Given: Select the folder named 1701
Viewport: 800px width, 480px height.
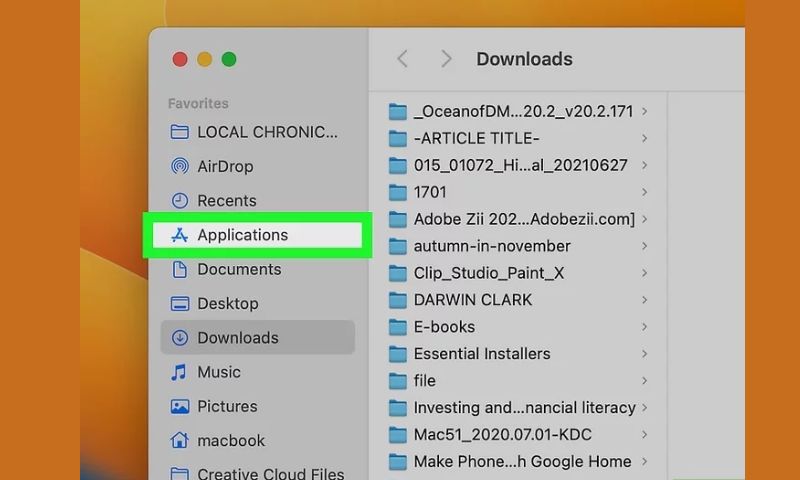Looking at the screenshot, I should point(430,192).
